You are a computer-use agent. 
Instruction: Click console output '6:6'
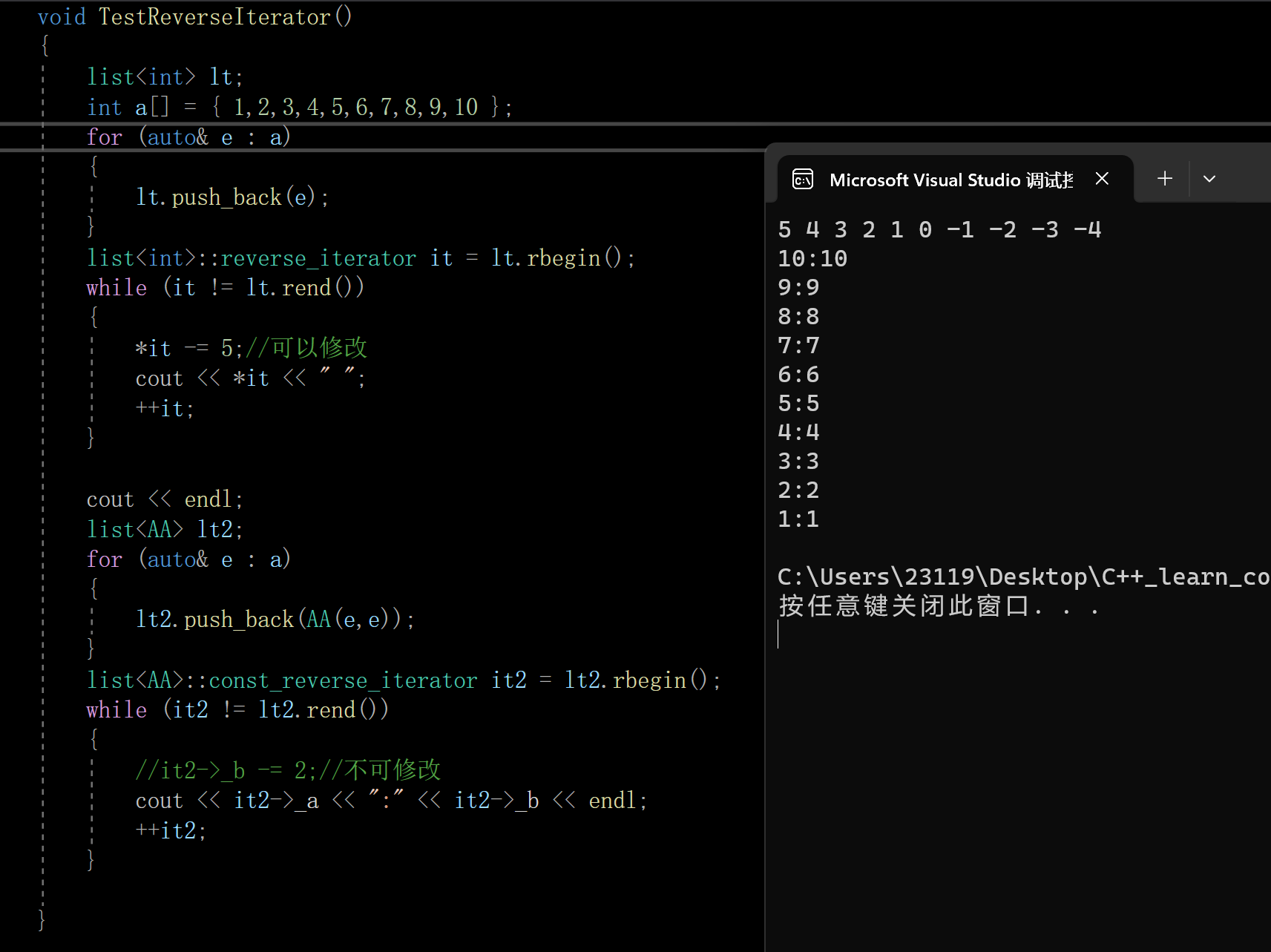click(798, 375)
